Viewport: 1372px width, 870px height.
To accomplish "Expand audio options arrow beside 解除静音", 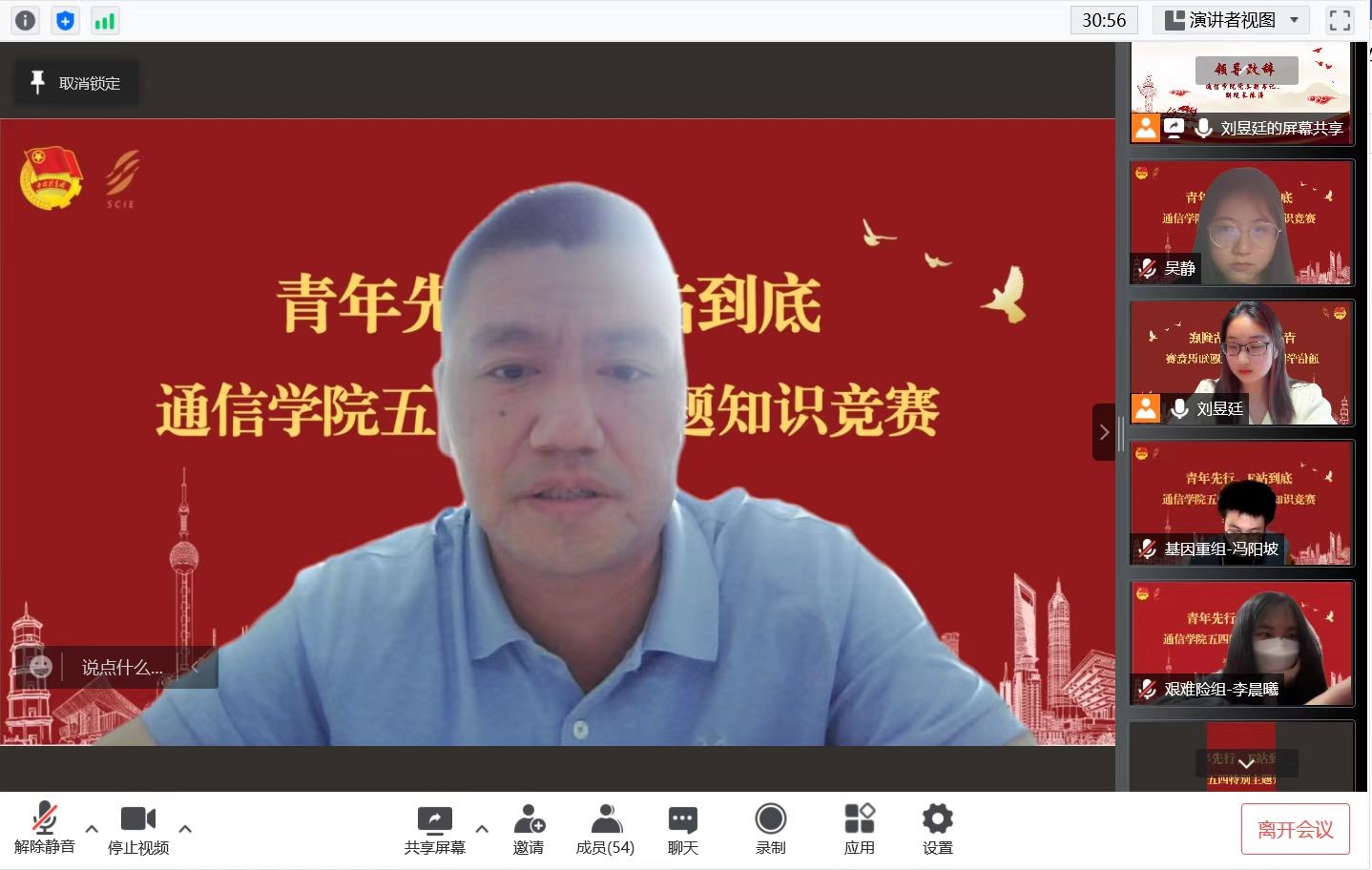I will click(92, 828).
